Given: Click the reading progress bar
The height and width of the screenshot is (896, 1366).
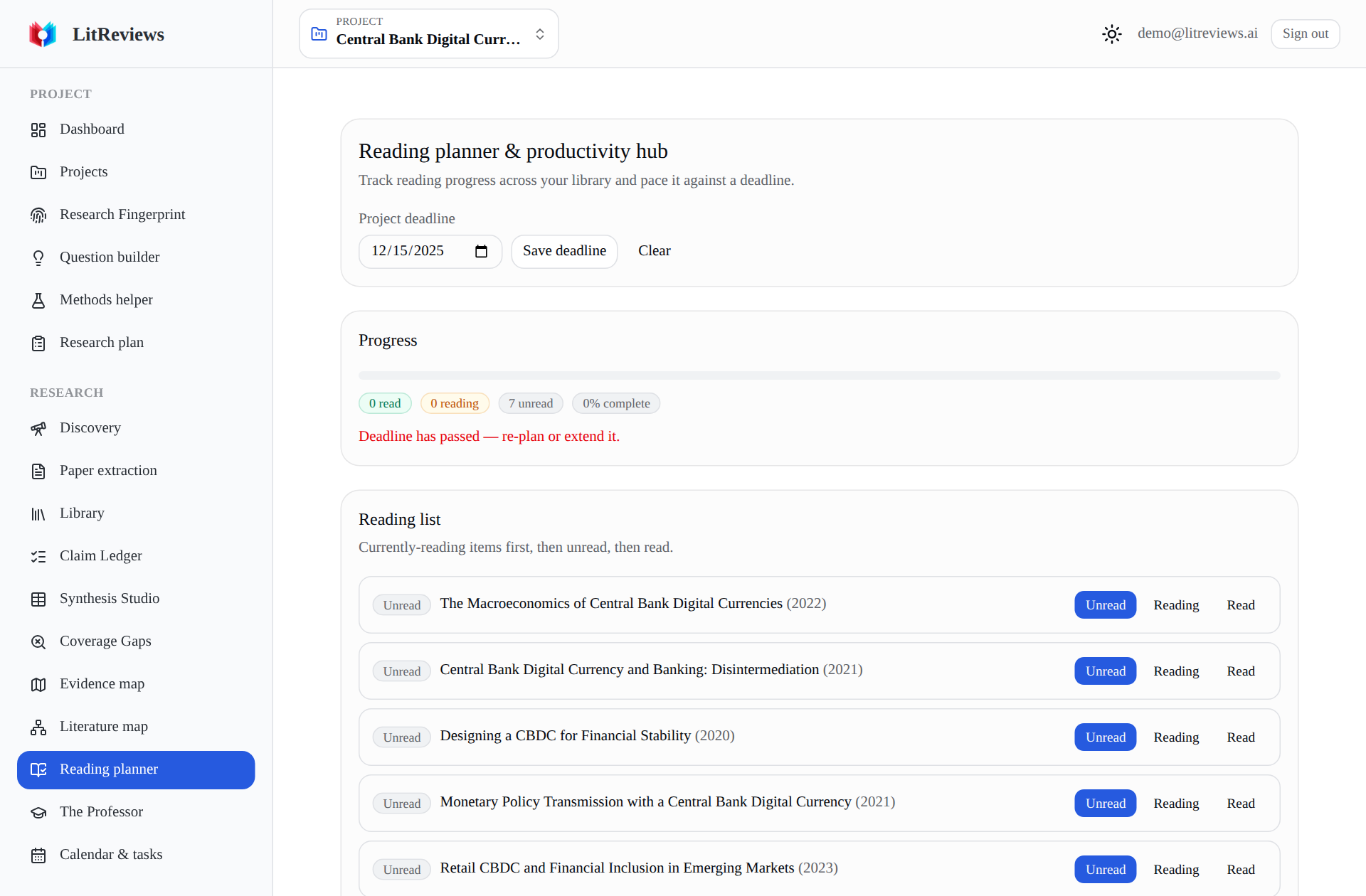Looking at the screenshot, I should tap(819, 375).
